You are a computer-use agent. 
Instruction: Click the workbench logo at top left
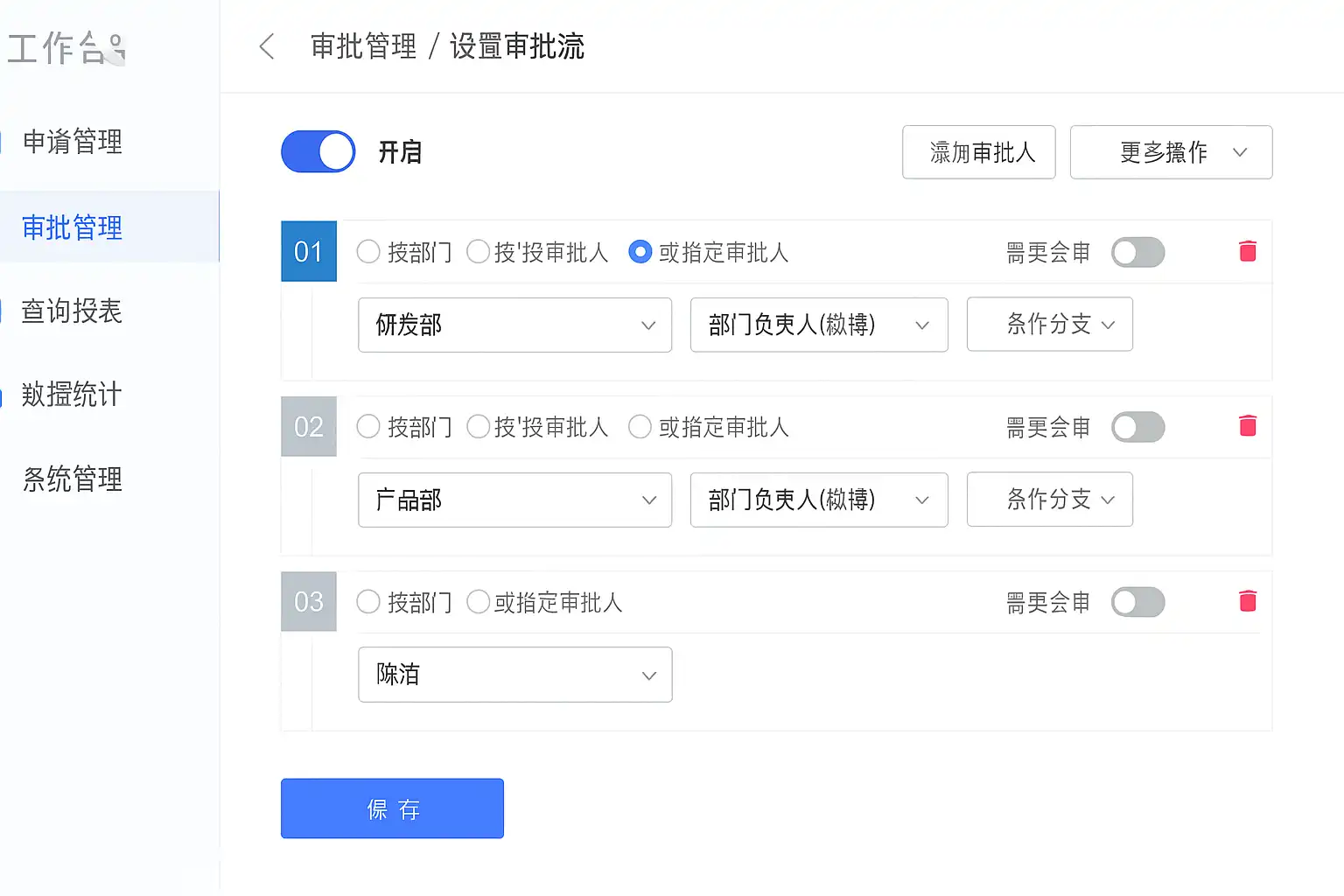tap(66, 48)
